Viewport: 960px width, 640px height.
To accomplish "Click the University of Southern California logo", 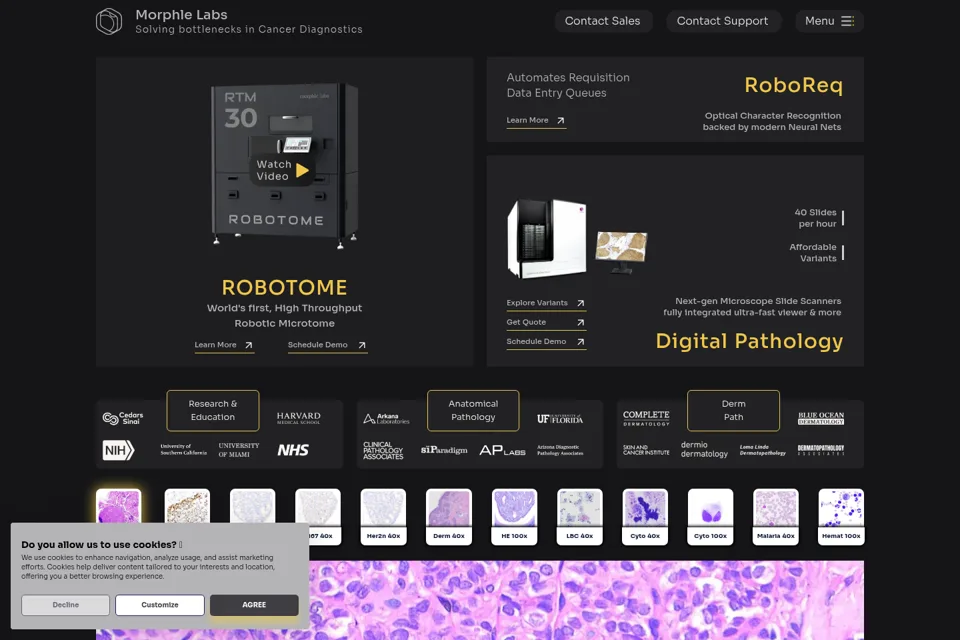I will (x=183, y=450).
